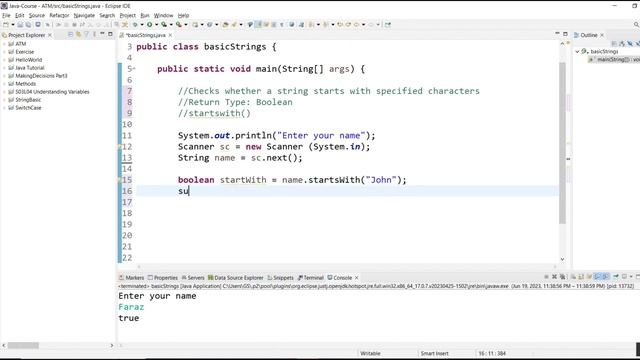Select MakingDecisions Part3 project
The image size is (640, 360).
coord(41,76)
